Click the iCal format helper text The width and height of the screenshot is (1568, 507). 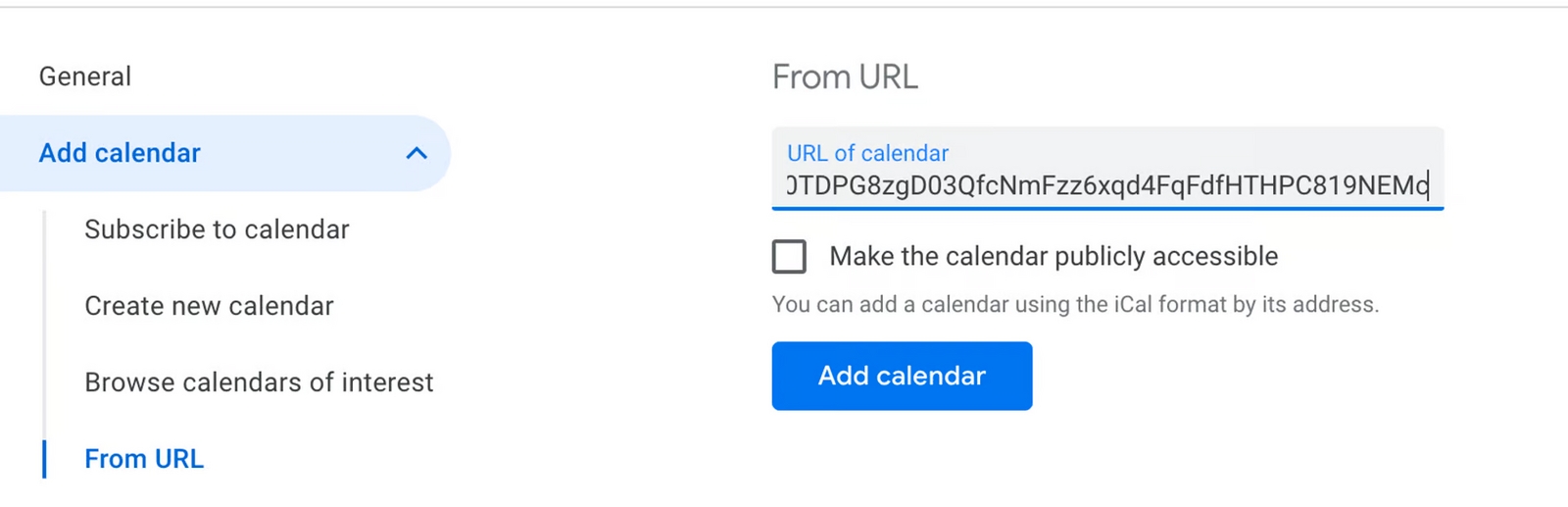(x=1075, y=304)
